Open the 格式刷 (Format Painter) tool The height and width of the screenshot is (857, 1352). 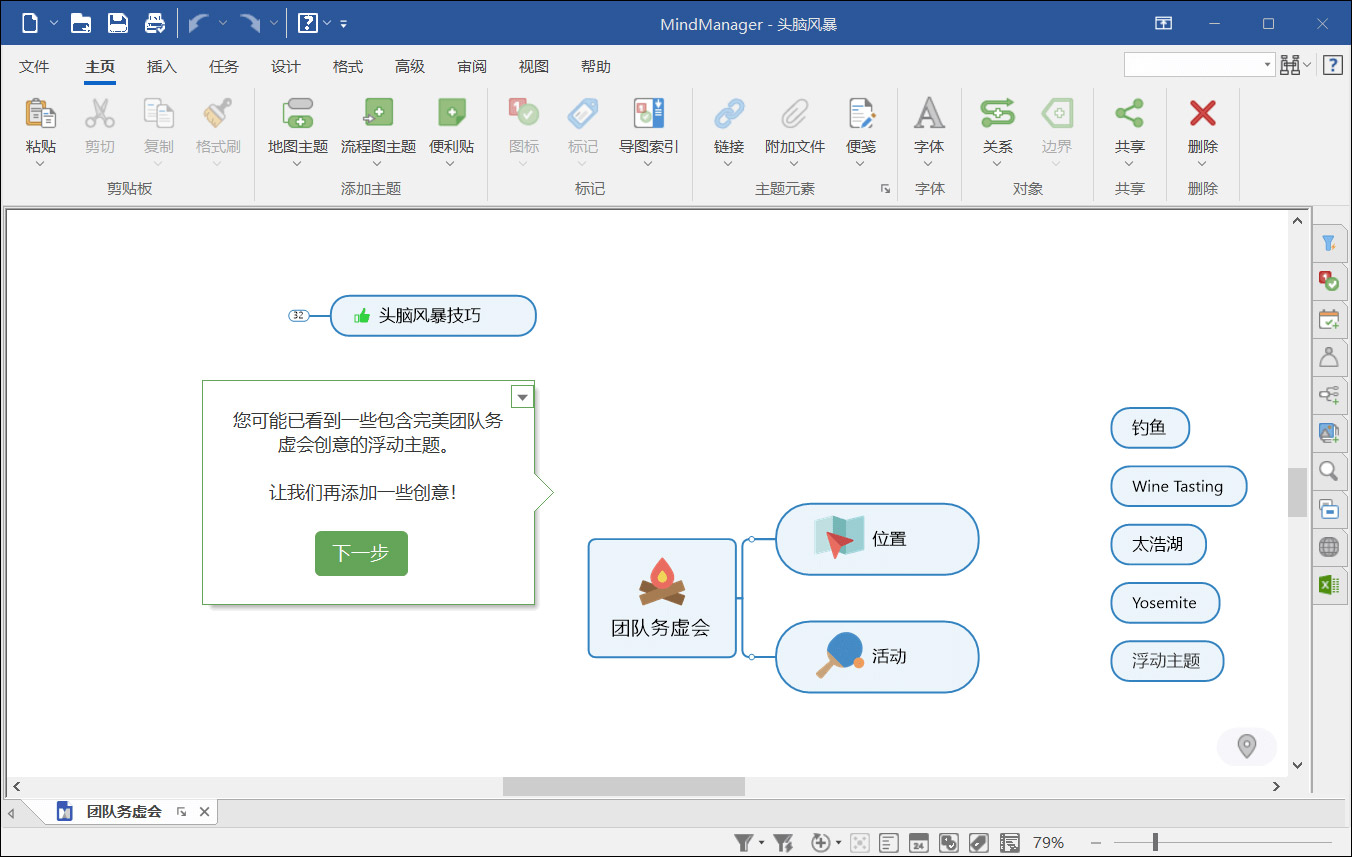coord(218,130)
